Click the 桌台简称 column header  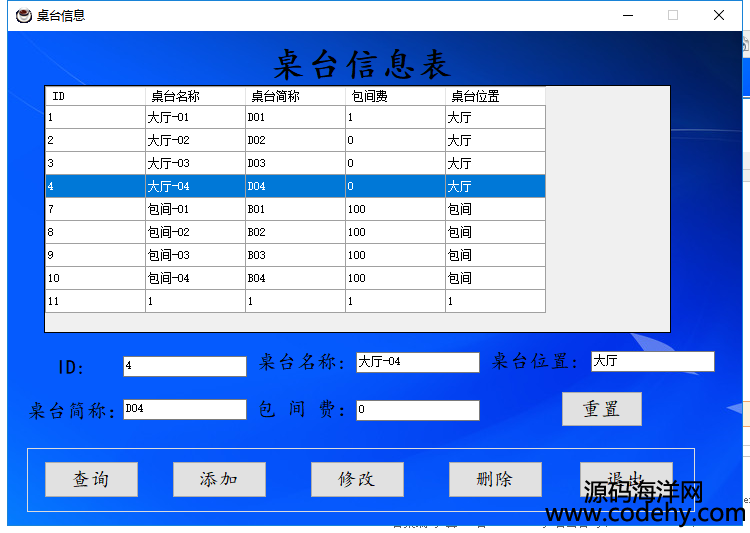click(x=295, y=96)
